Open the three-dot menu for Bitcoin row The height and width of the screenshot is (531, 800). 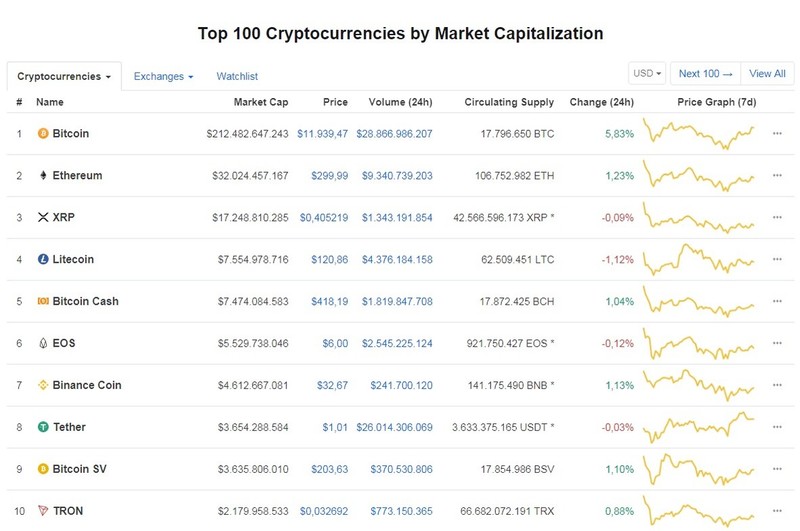777,134
